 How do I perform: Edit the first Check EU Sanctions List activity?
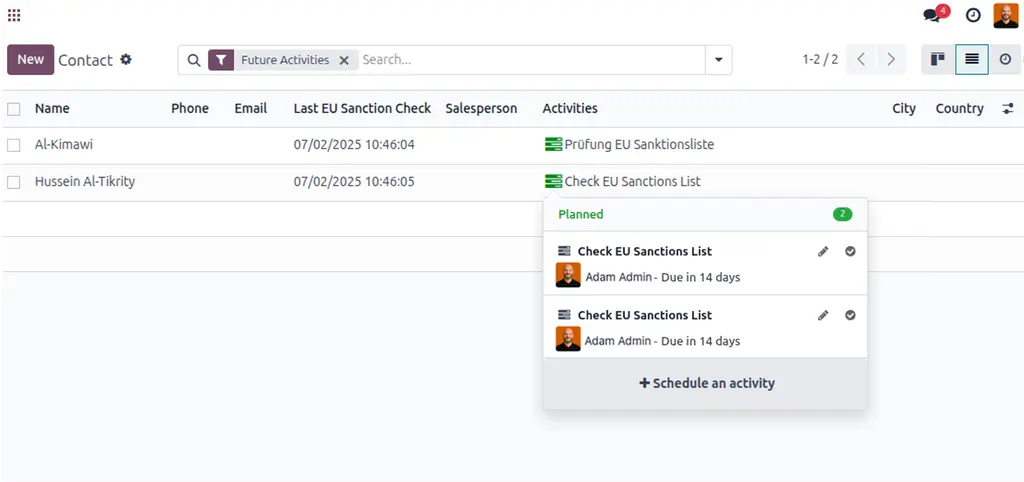tap(823, 251)
